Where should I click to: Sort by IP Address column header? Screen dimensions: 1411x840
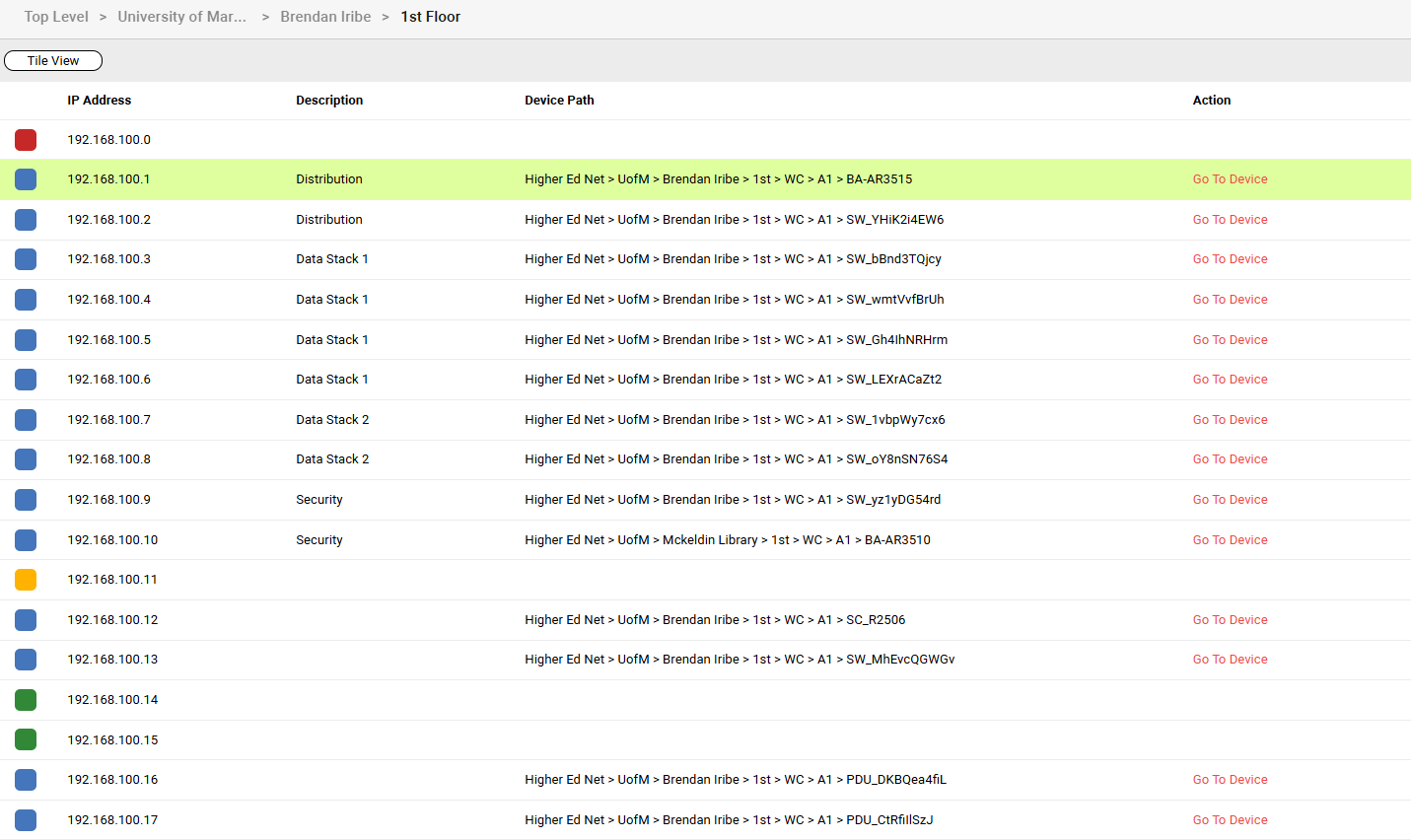(99, 101)
